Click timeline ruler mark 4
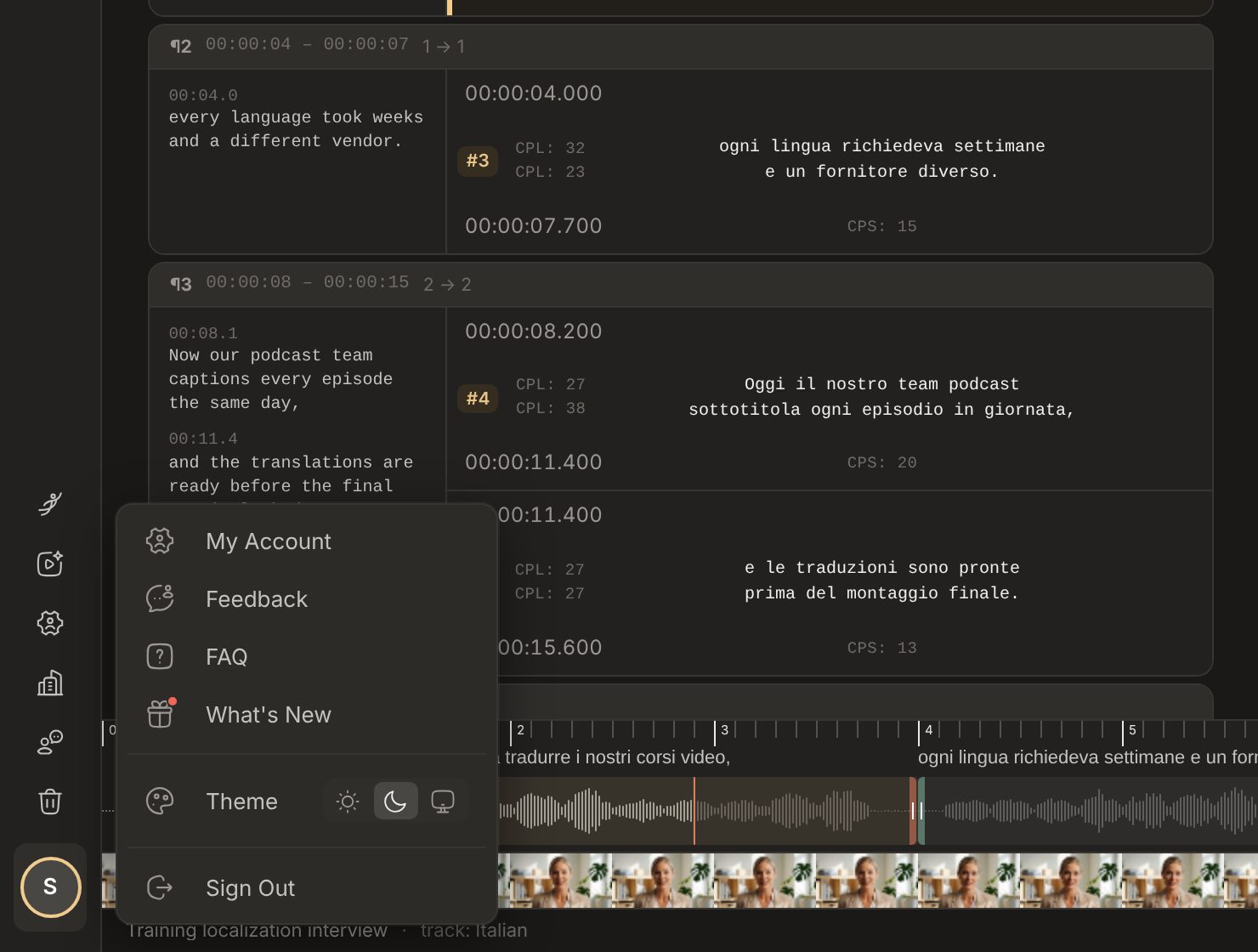The image size is (1258, 952). (928, 730)
